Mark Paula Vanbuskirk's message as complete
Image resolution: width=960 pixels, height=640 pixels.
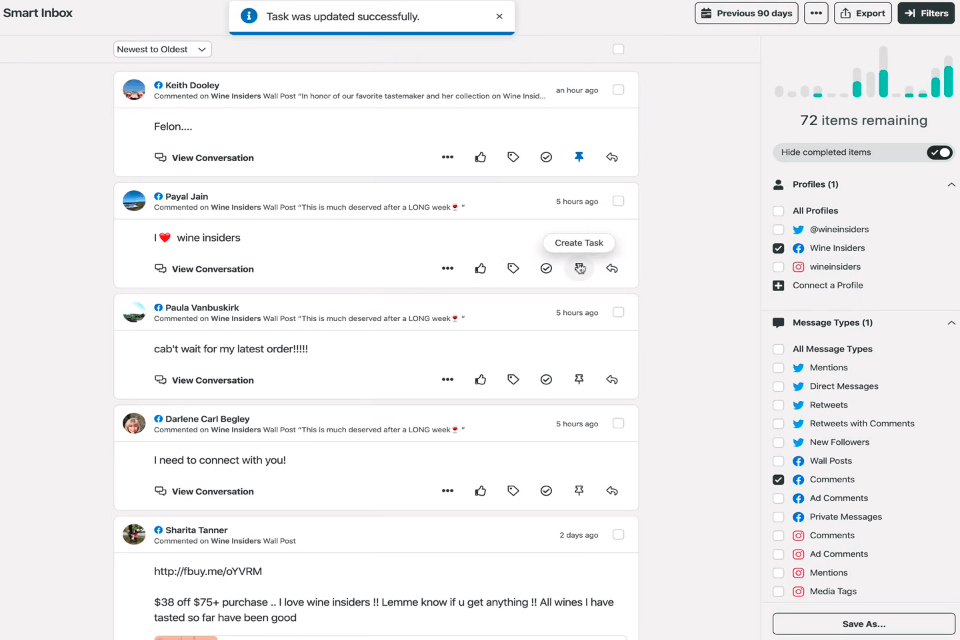point(546,380)
